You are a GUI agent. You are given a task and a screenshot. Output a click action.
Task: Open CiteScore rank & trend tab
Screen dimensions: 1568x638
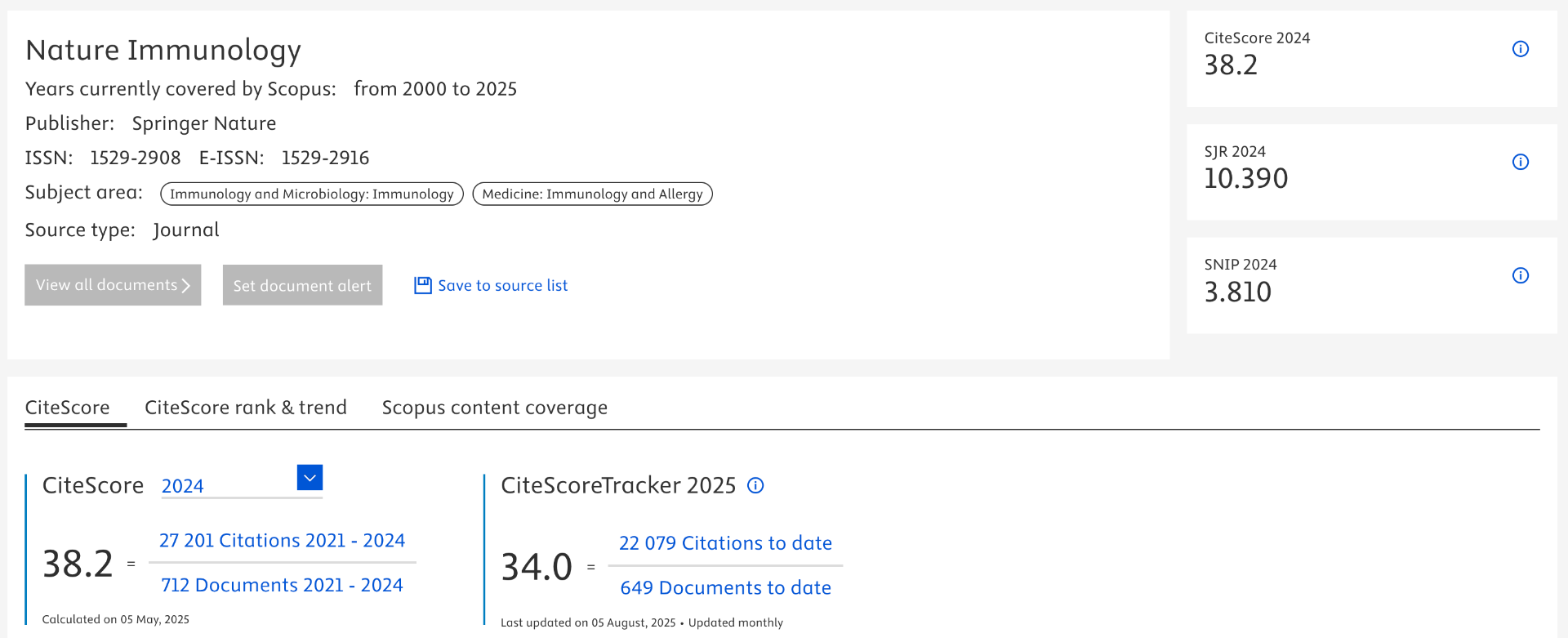point(246,408)
